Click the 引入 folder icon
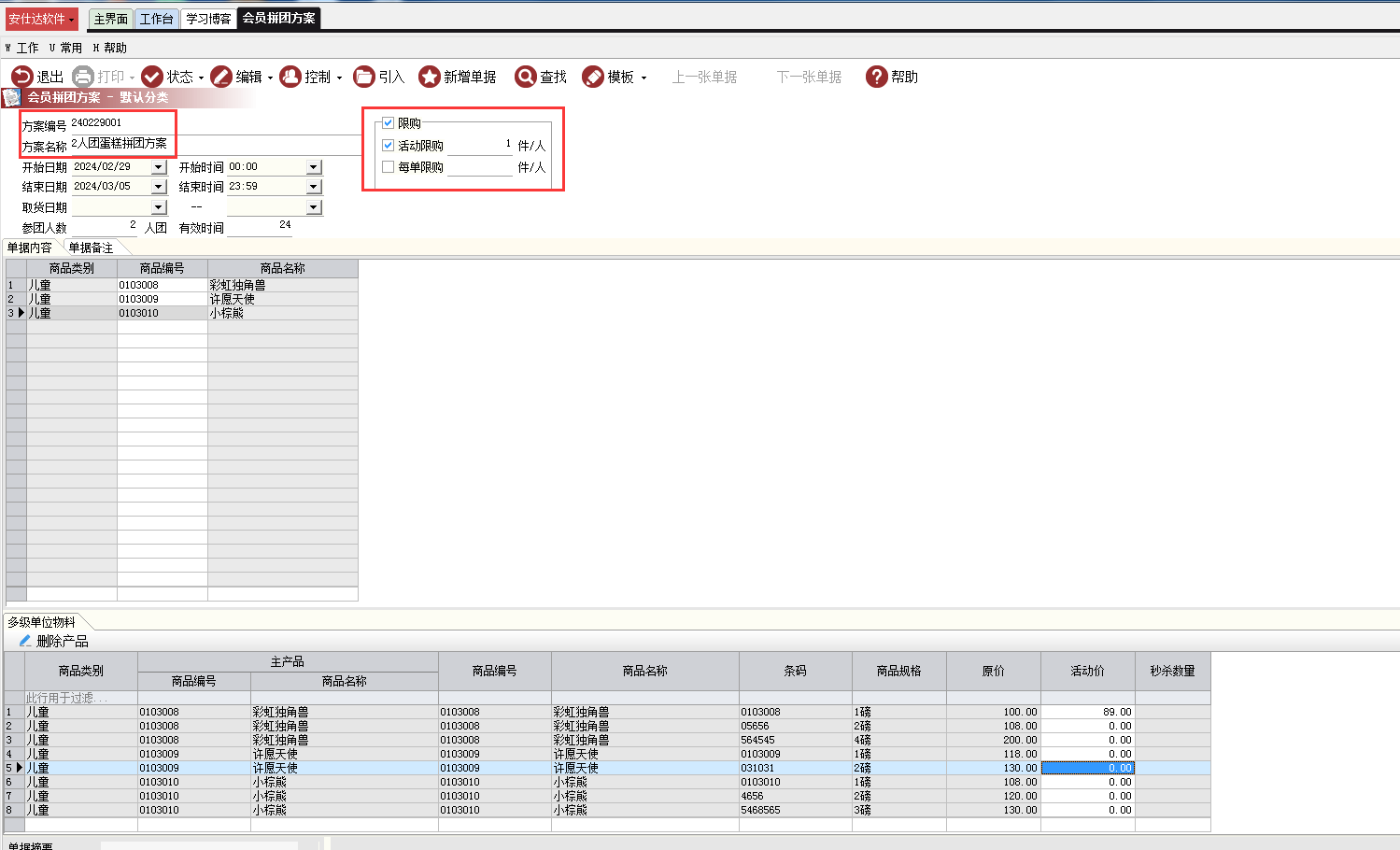Image resolution: width=1400 pixels, height=850 pixels. pos(364,77)
